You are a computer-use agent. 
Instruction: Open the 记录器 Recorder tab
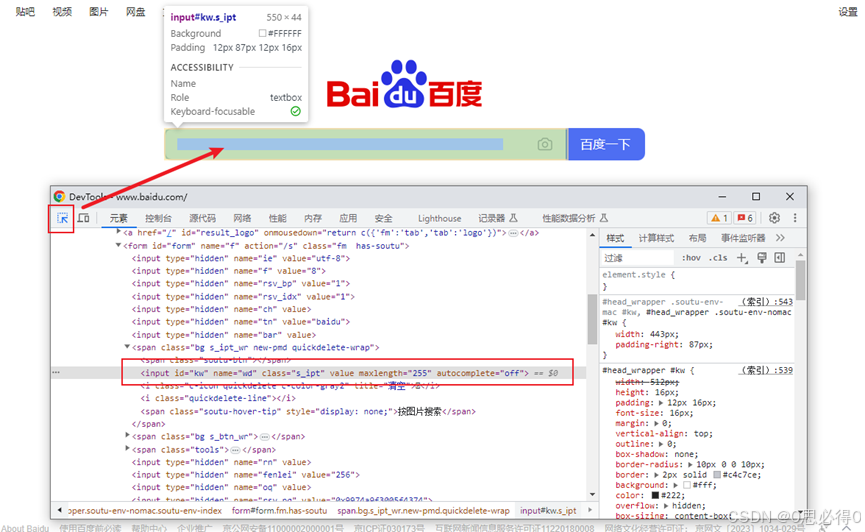click(x=498, y=218)
